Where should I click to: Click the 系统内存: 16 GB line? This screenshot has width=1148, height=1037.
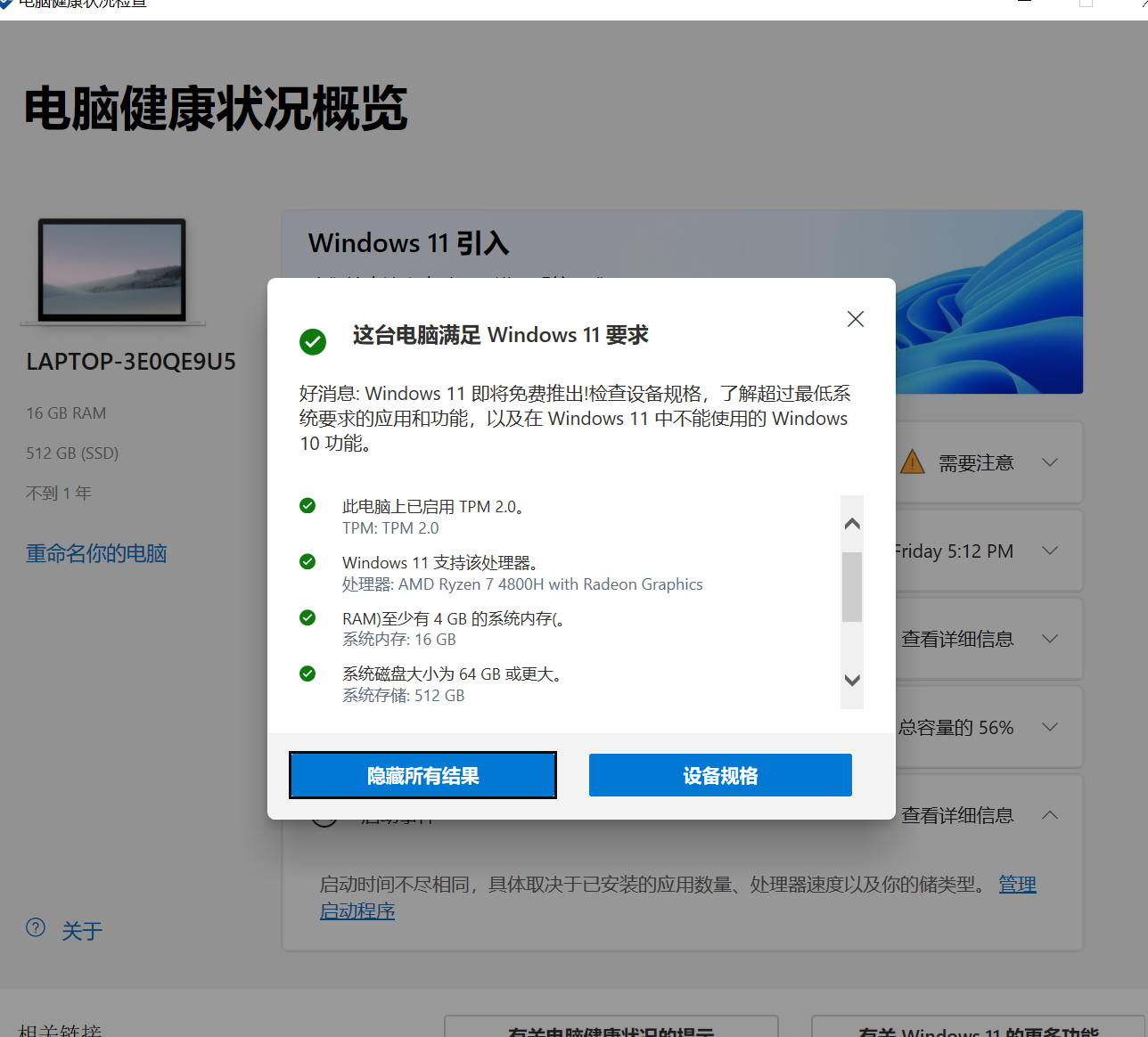tap(399, 640)
